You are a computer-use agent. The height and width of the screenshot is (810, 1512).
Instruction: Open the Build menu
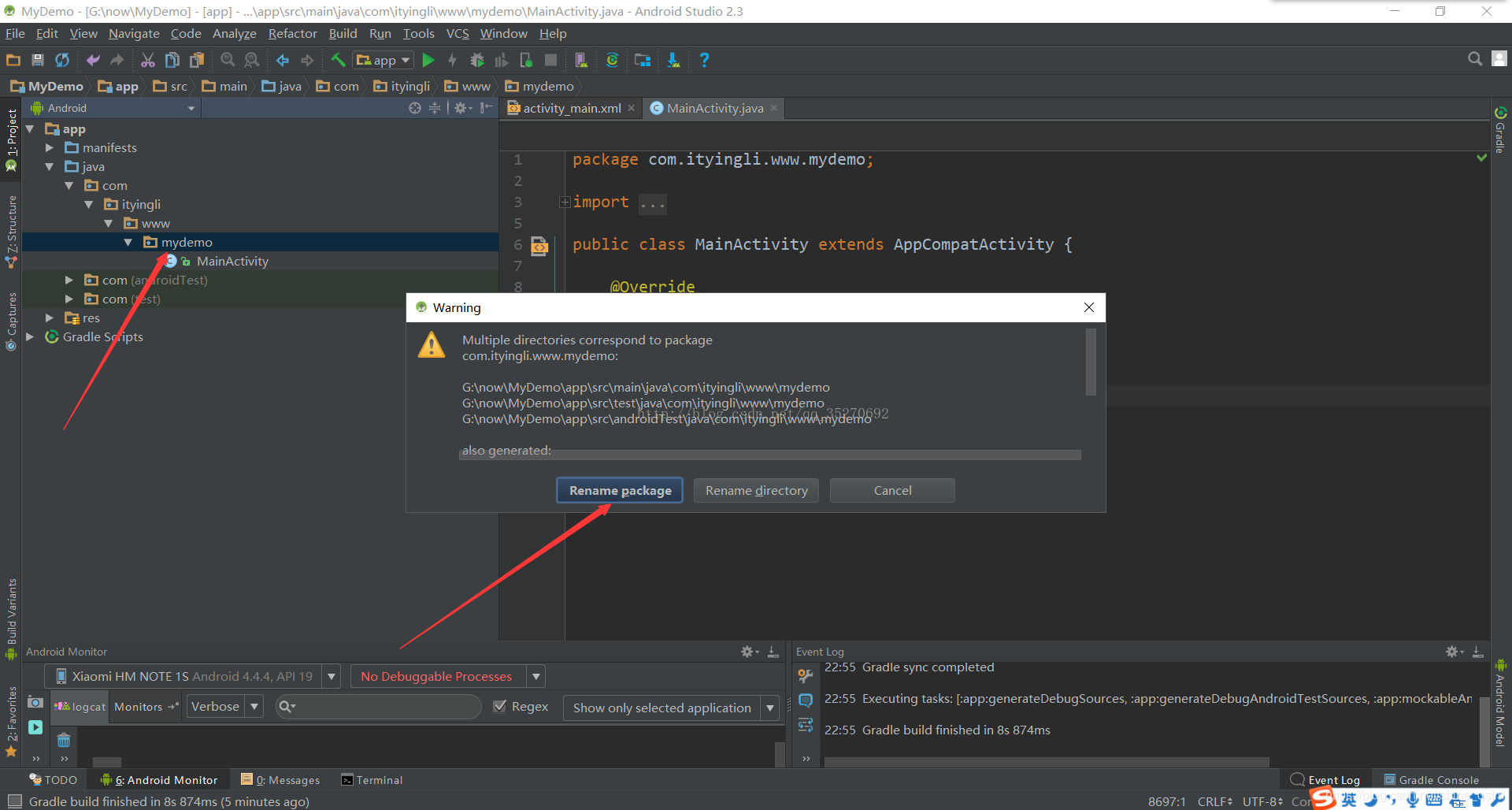pyautogui.click(x=343, y=33)
